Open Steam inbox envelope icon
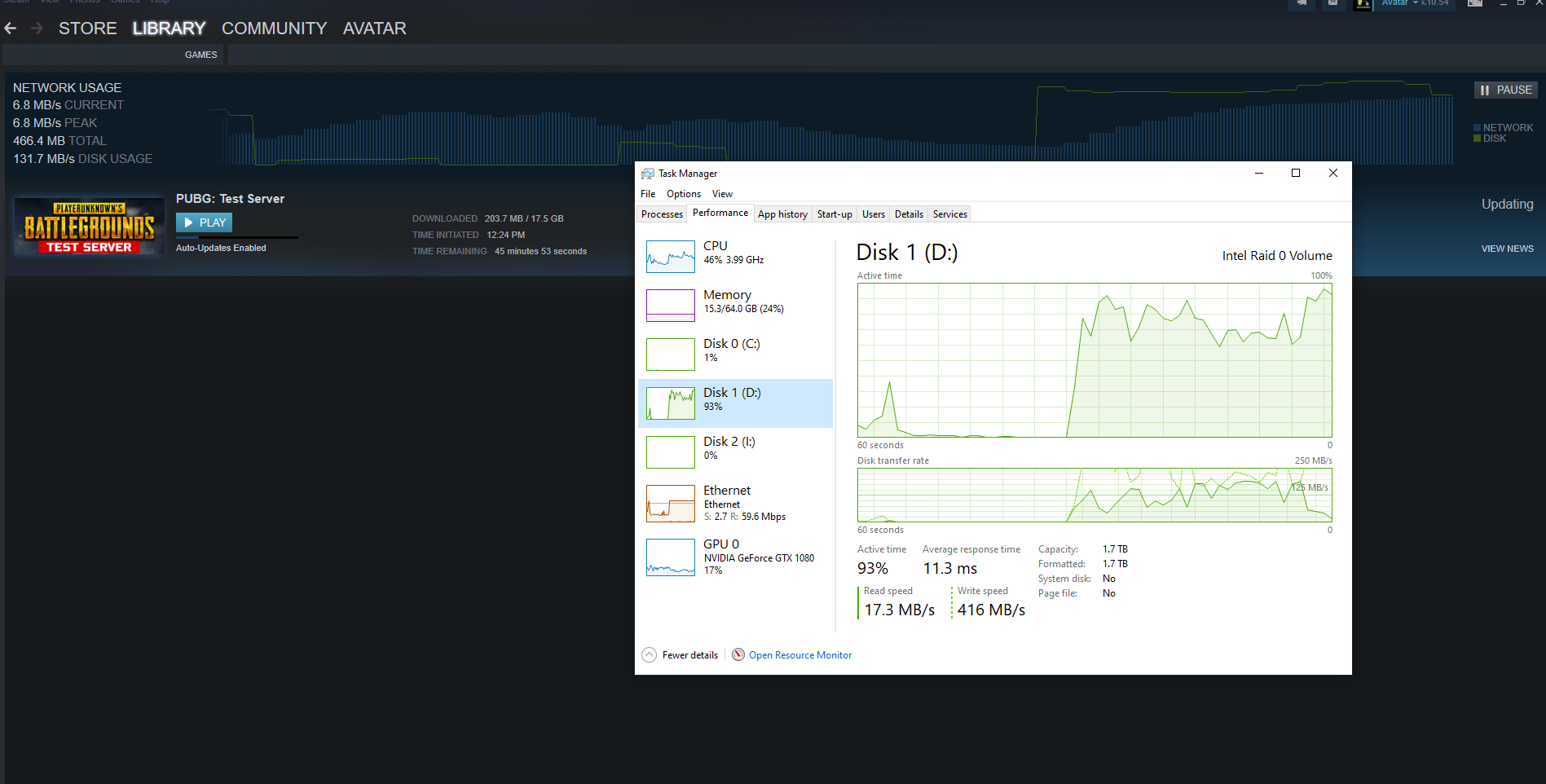 coord(1332,3)
